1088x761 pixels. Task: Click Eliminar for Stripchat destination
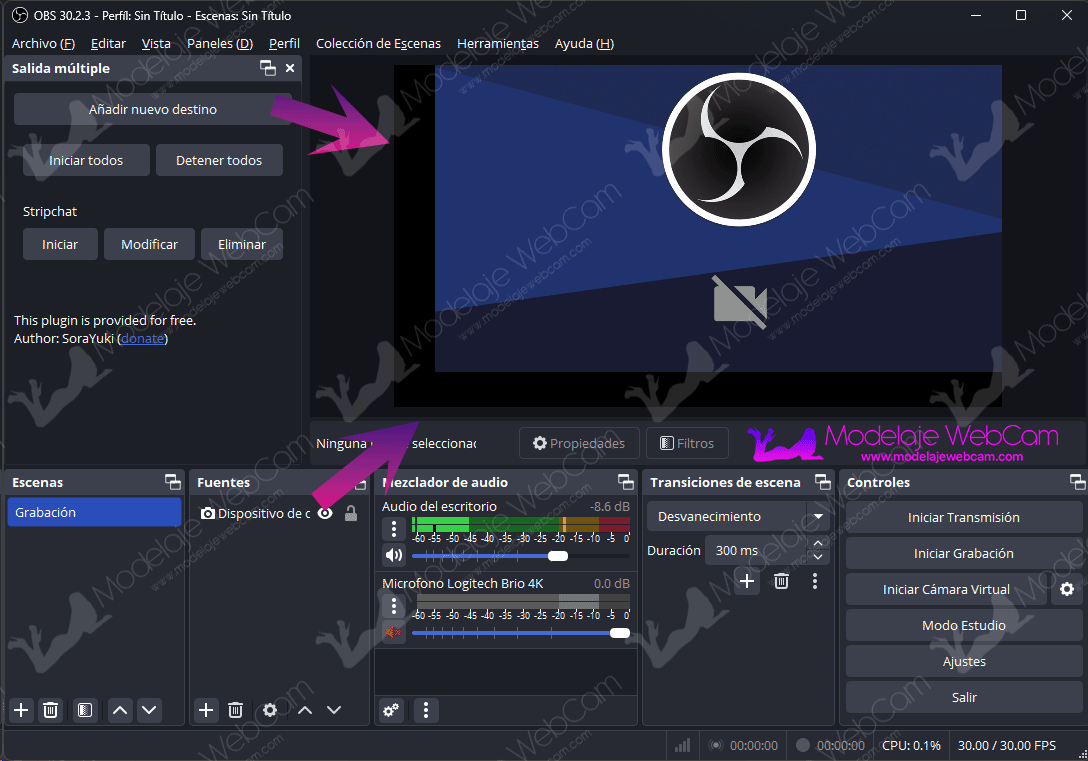[241, 244]
